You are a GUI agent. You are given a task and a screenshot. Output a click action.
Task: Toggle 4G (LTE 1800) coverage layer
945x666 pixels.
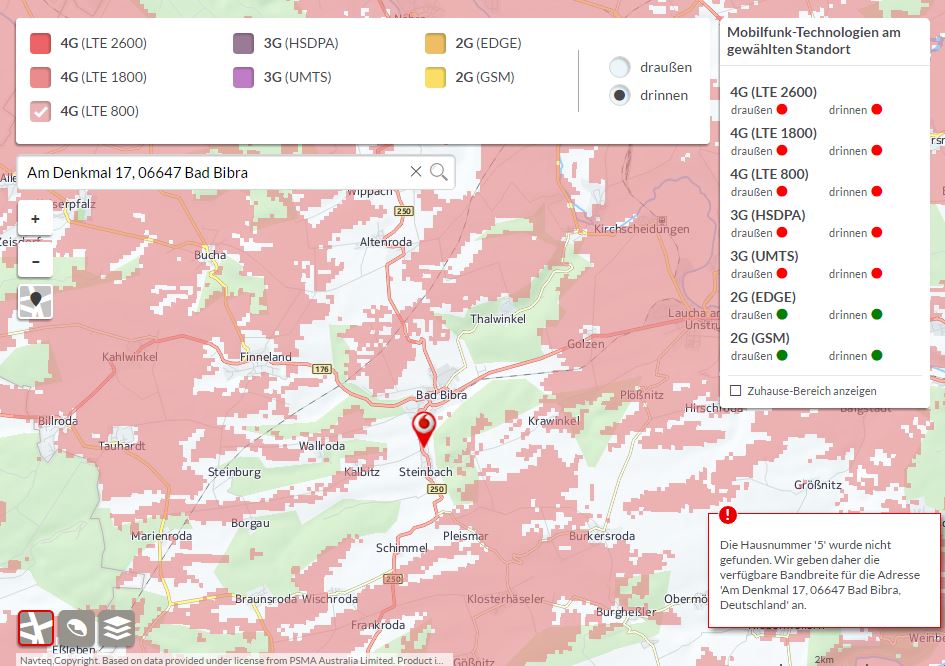[x=40, y=77]
